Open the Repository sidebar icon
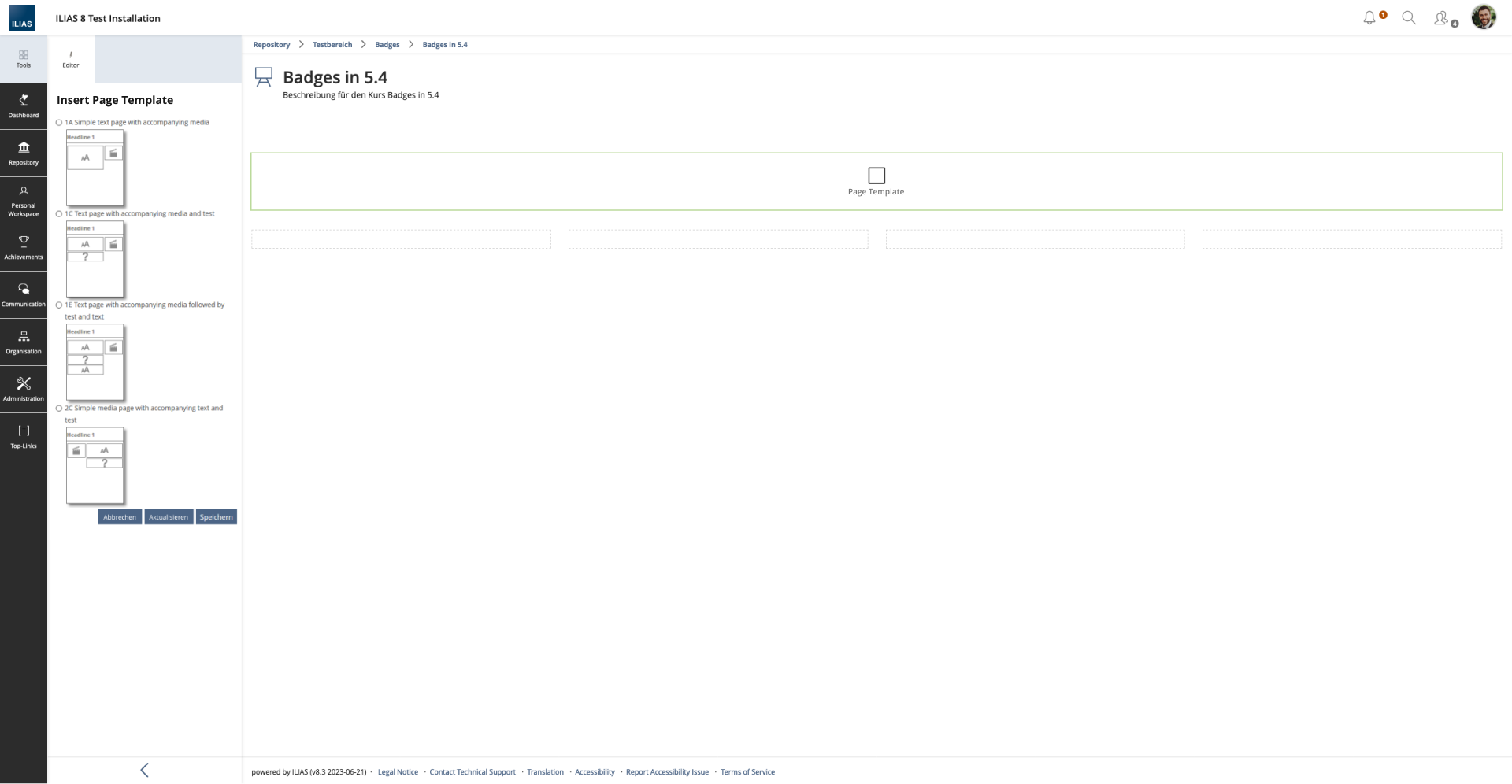Viewport: 1512px width, 784px height. coord(24,153)
